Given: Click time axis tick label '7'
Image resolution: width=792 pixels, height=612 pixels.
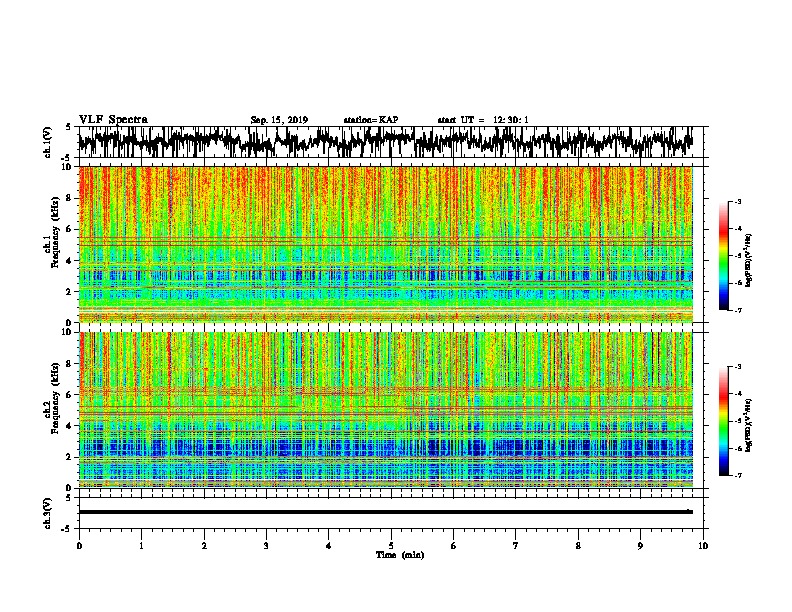Looking at the screenshot, I should [x=516, y=546].
